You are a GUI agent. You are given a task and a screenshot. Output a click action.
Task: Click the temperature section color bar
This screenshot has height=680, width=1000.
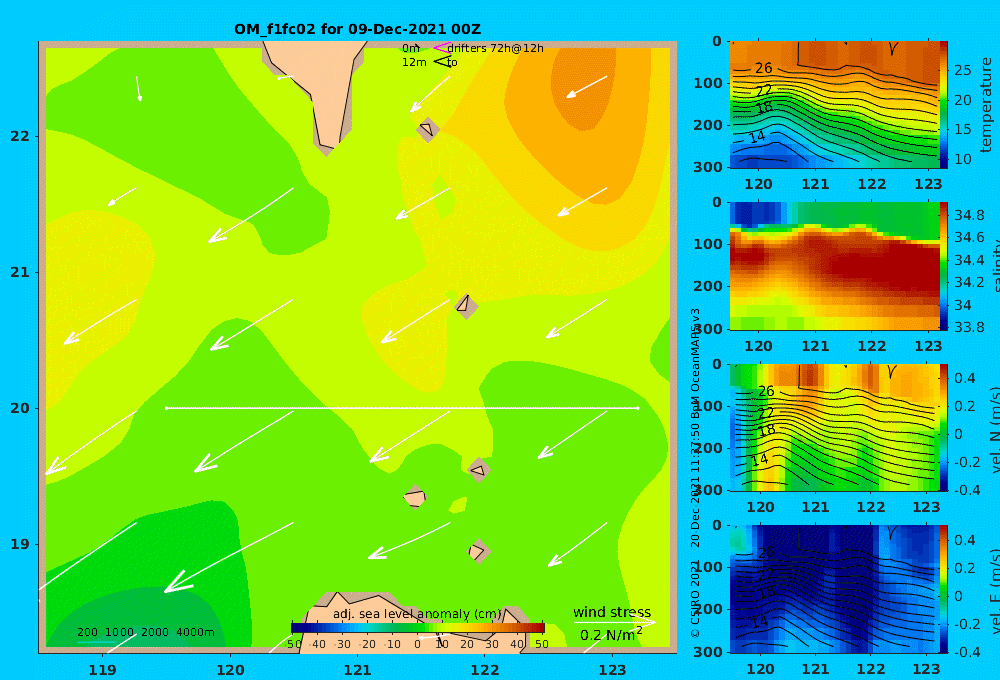(x=944, y=105)
